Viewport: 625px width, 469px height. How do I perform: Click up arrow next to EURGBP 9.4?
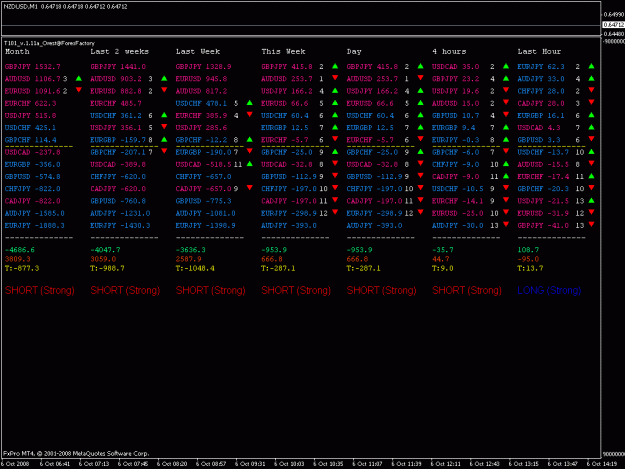[506, 127]
